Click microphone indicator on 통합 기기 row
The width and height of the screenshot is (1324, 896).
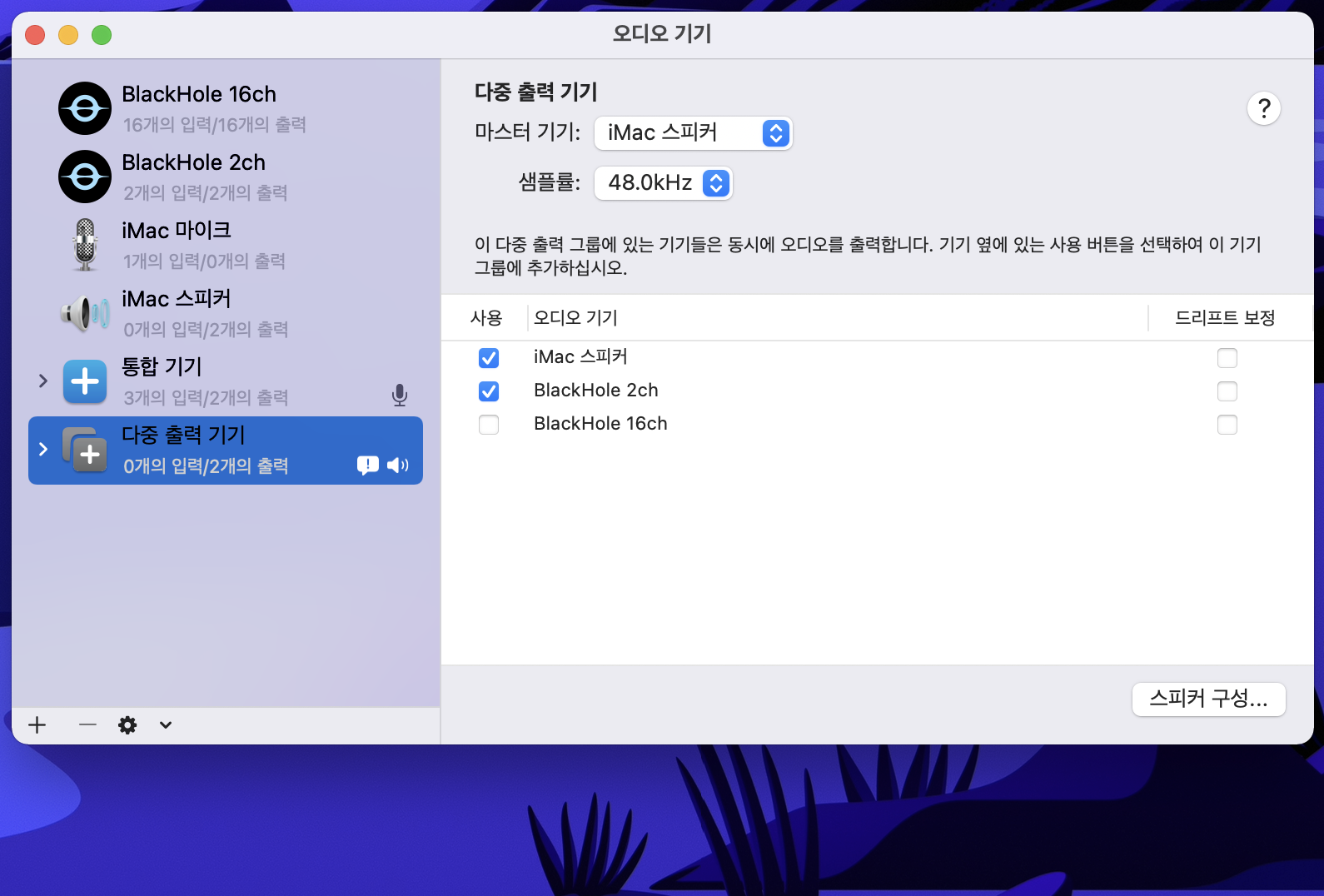400,396
